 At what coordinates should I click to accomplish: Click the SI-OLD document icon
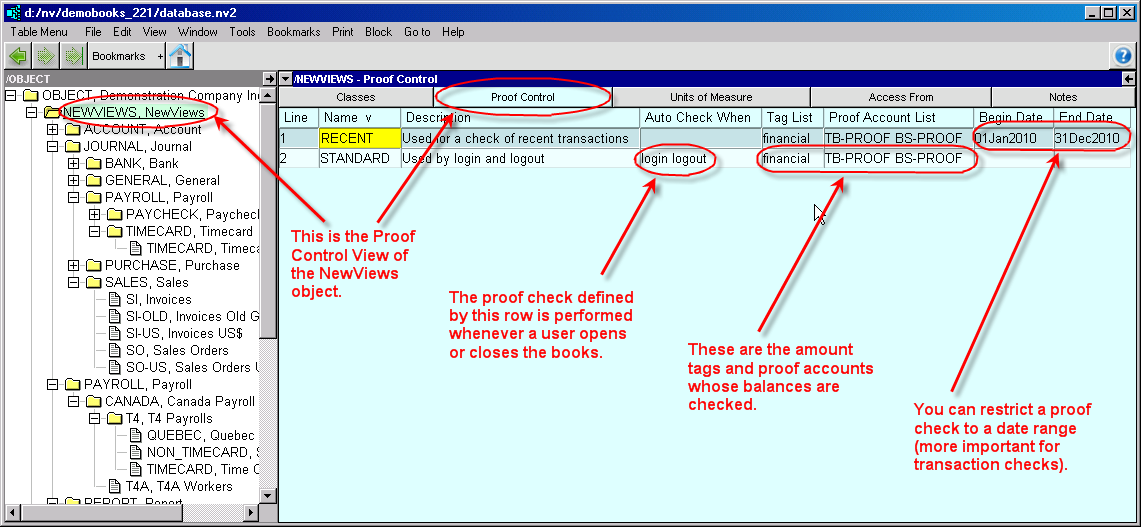pyautogui.click(x=114, y=316)
